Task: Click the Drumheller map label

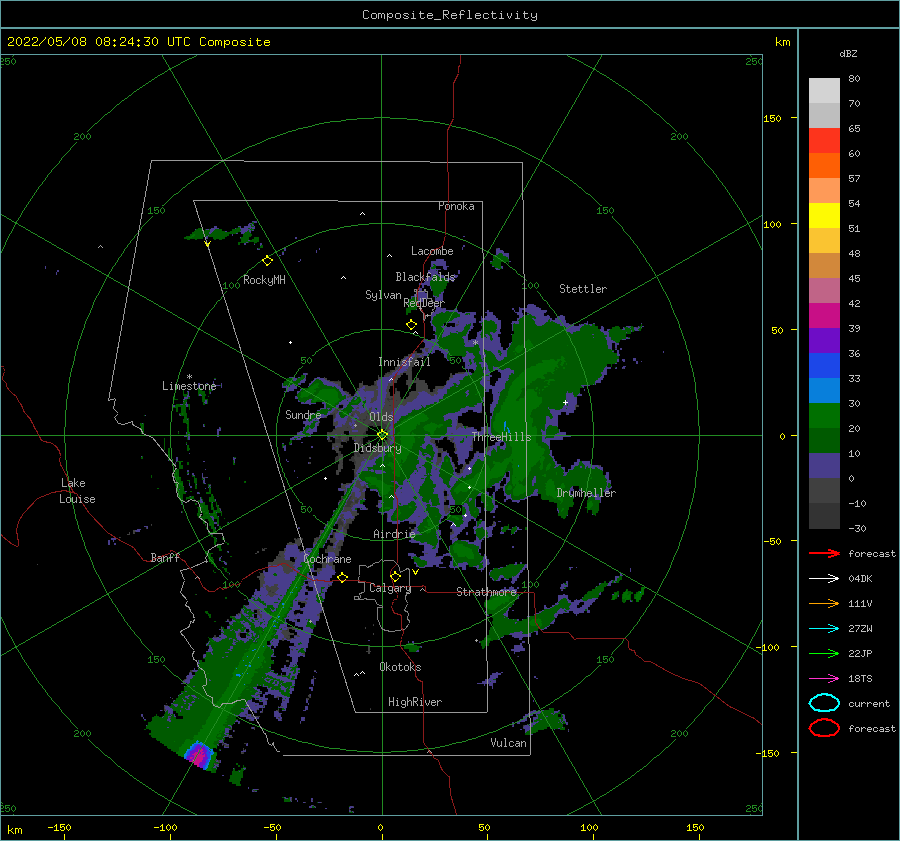Action: coord(586,493)
